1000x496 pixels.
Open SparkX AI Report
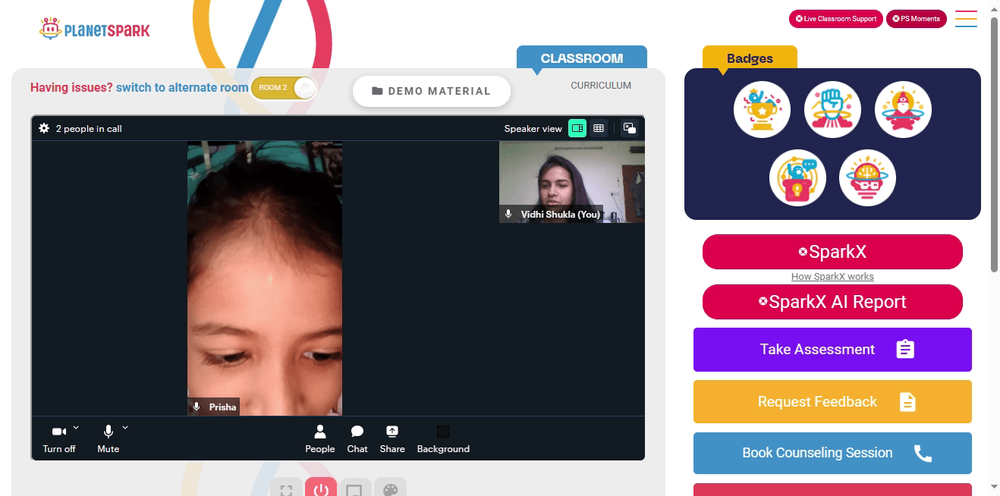pos(832,302)
